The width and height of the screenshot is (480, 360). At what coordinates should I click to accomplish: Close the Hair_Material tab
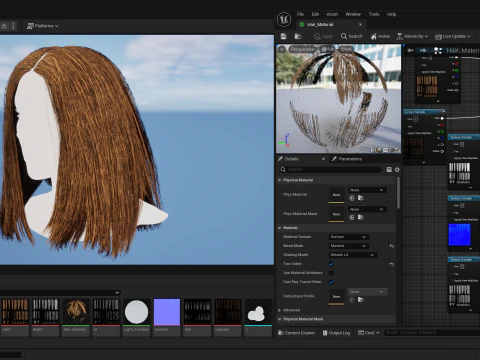point(360,25)
